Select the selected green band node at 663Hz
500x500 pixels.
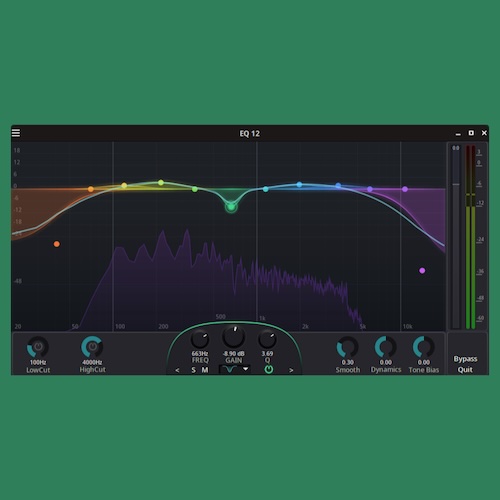231,207
